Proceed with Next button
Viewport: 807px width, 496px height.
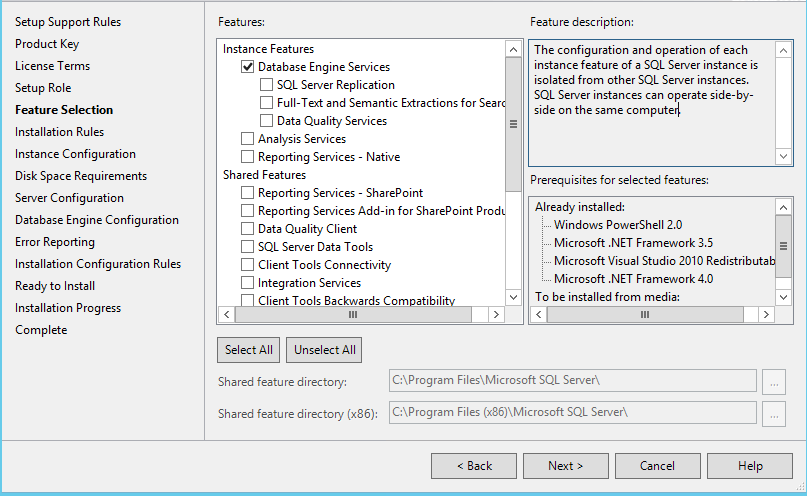click(x=566, y=466)
